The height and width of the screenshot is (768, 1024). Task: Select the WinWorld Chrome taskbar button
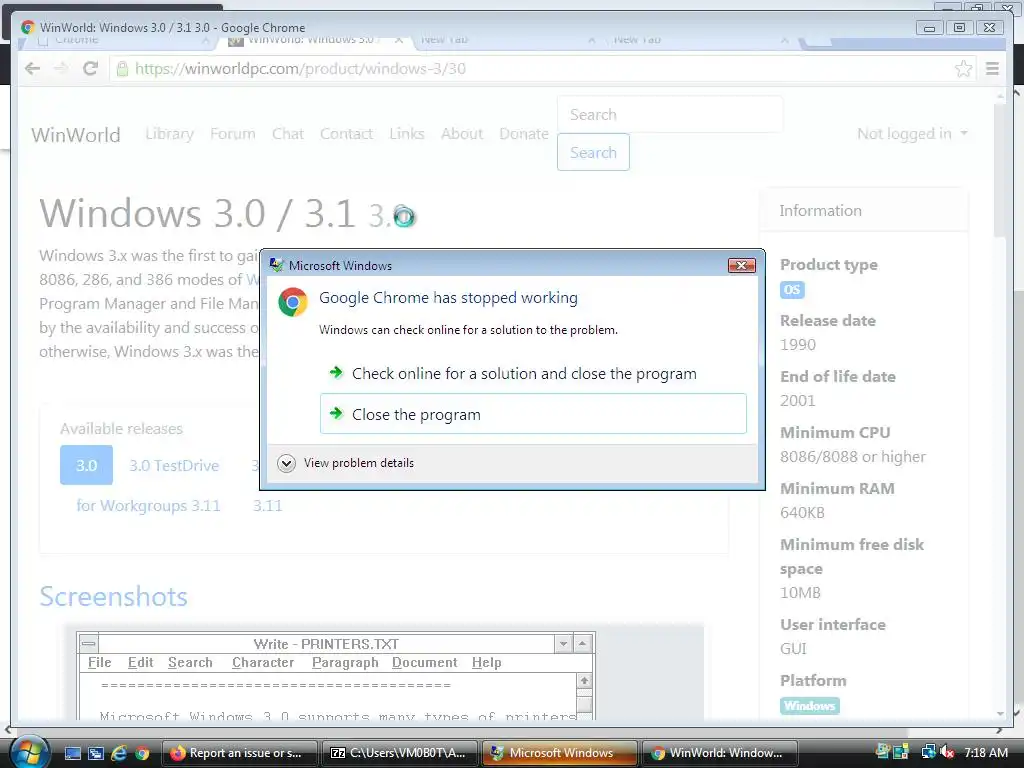point(720,752)
